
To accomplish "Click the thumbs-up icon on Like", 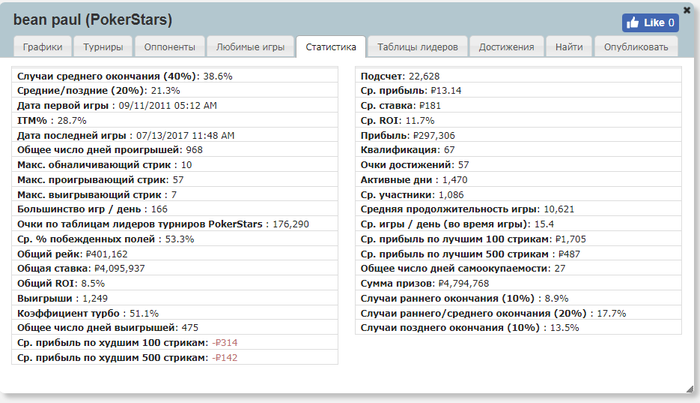I will (632, 23).
